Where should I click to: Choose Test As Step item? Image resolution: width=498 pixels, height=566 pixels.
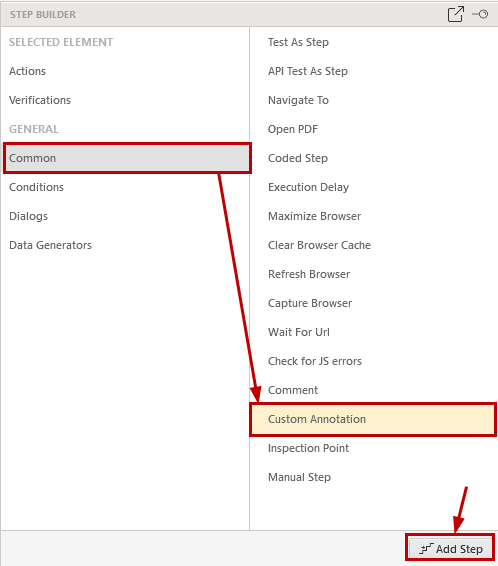pyautogui.click(x=298, y=42)
